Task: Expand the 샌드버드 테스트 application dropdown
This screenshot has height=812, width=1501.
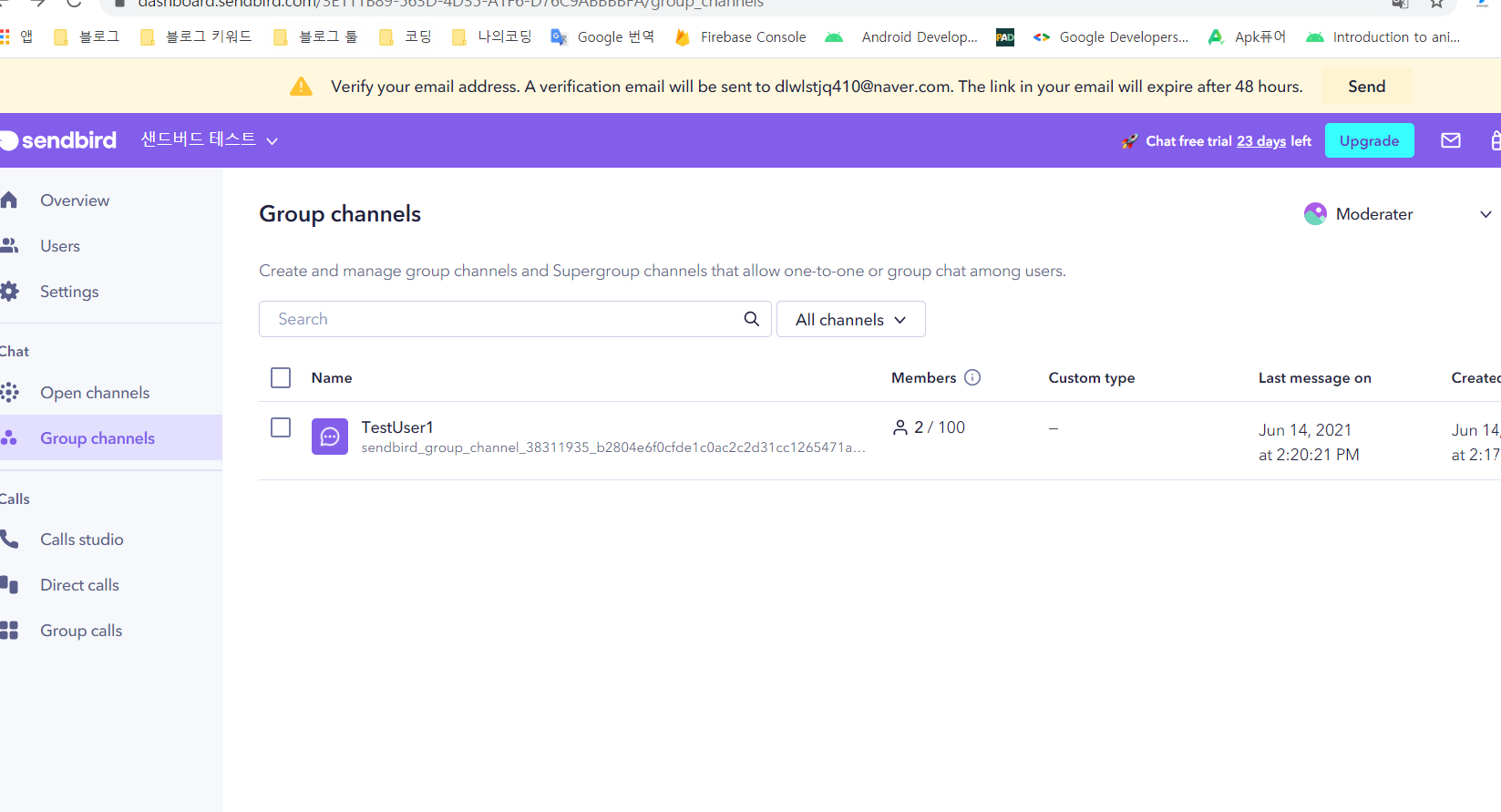Action: [x=210, y=139]
